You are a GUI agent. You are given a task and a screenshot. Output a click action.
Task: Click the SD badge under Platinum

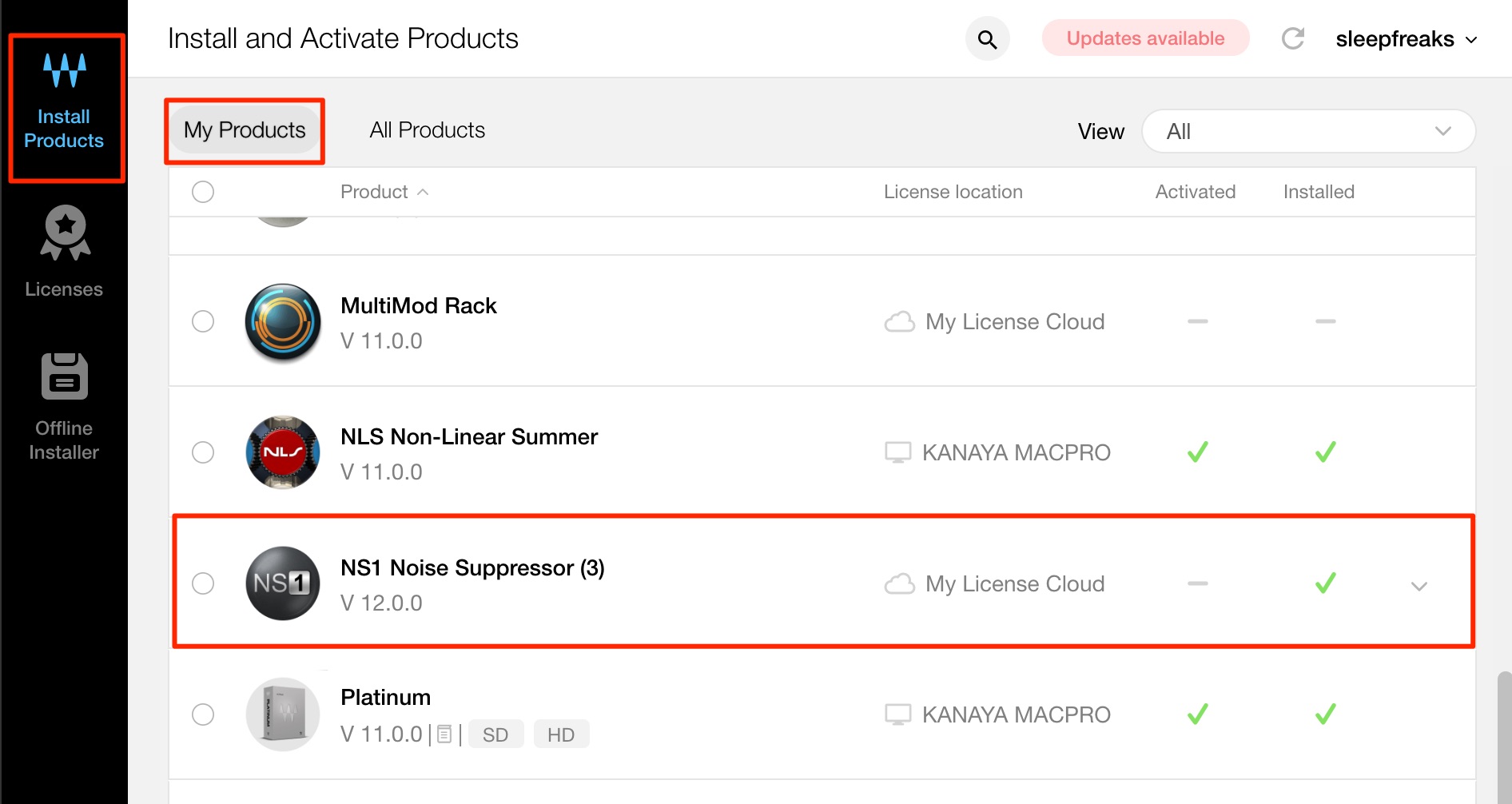point(495,734)
